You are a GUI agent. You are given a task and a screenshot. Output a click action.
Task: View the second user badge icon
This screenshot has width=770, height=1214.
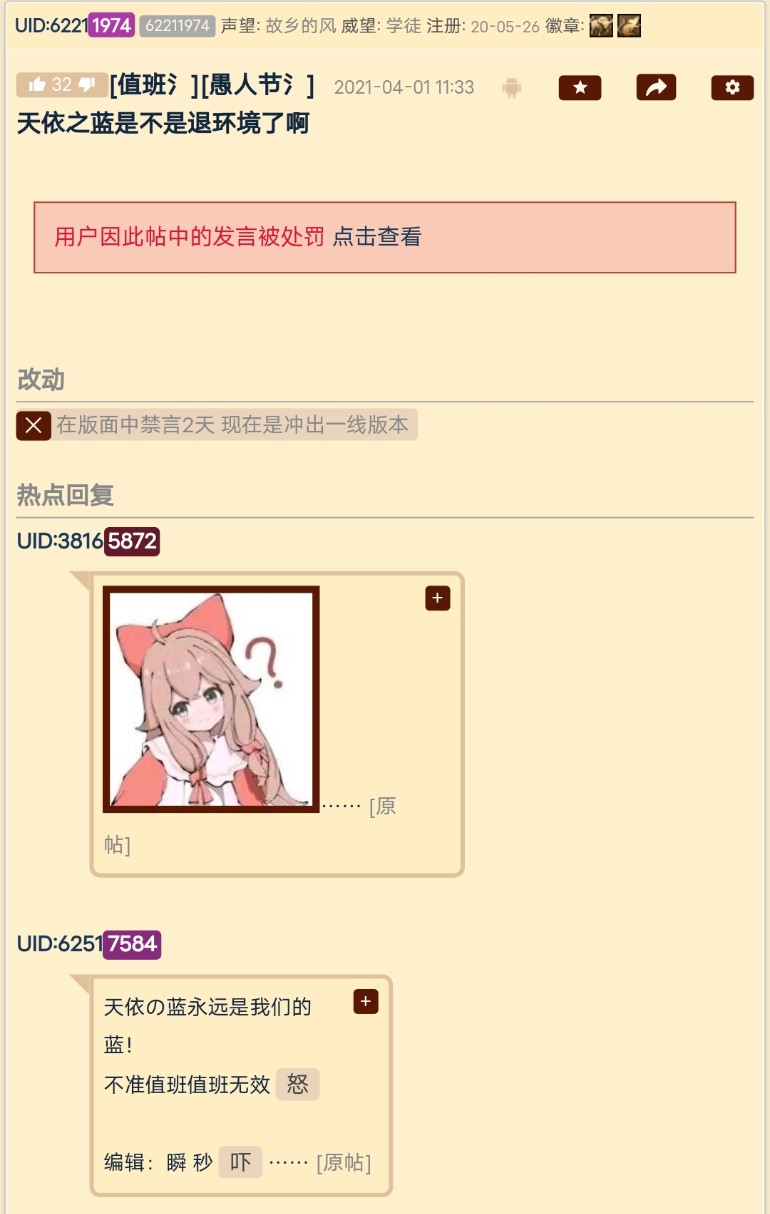[x=629, y=26]
